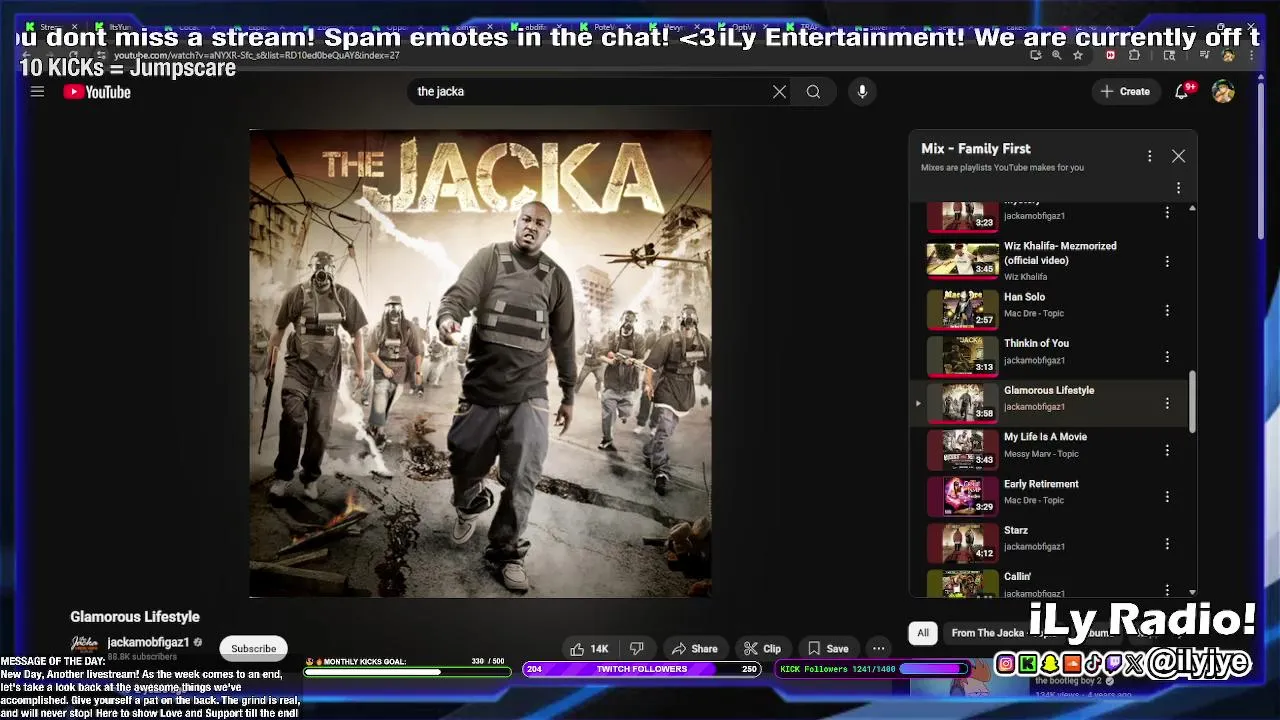
Task: Open options for My Life Is A Movie
Action: [x=1167, y=451]
